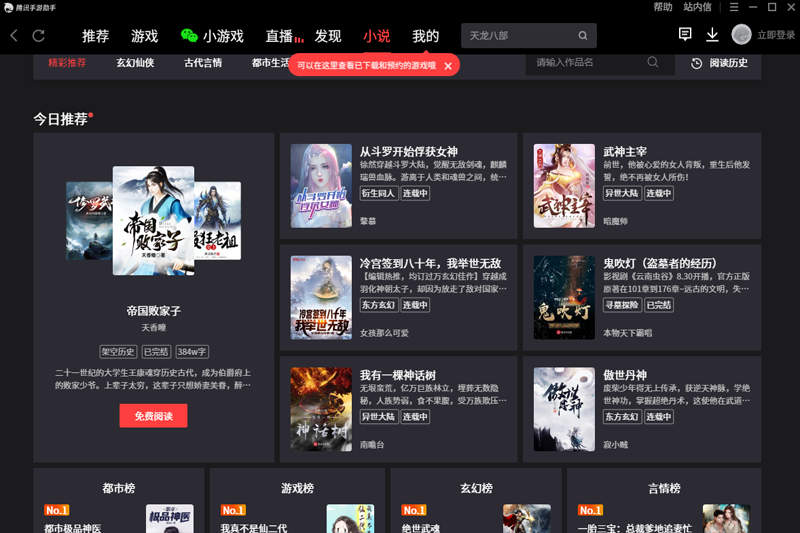Screen dimensions: 800x533
Task: Click the 立即登录 login link
Action: click(775, 35)
